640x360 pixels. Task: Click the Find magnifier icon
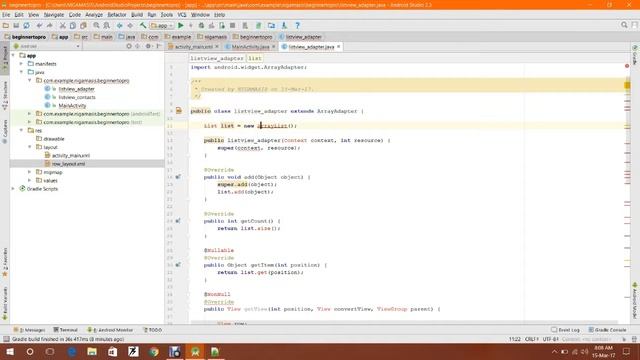[96, 25]
